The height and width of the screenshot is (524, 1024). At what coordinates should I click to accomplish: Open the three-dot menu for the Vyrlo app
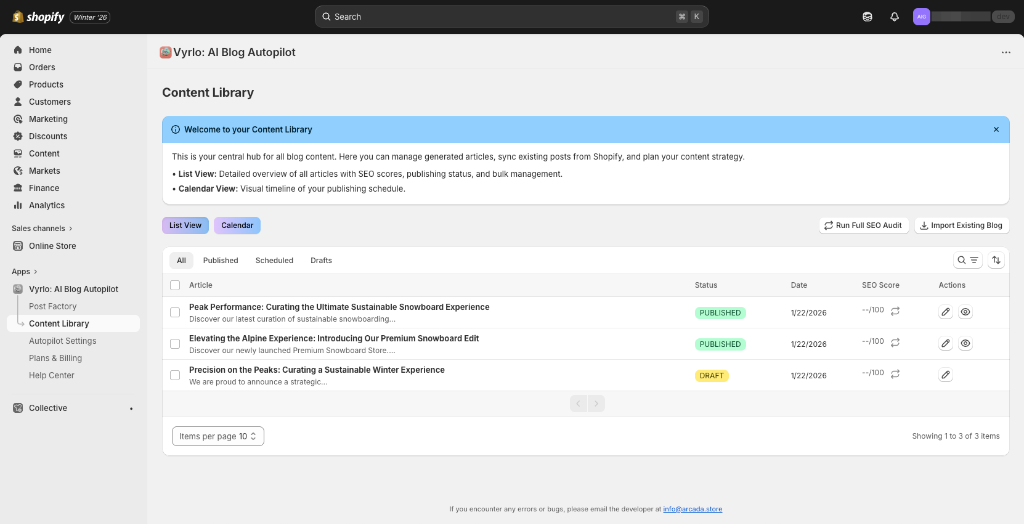tap(1005, 52)
